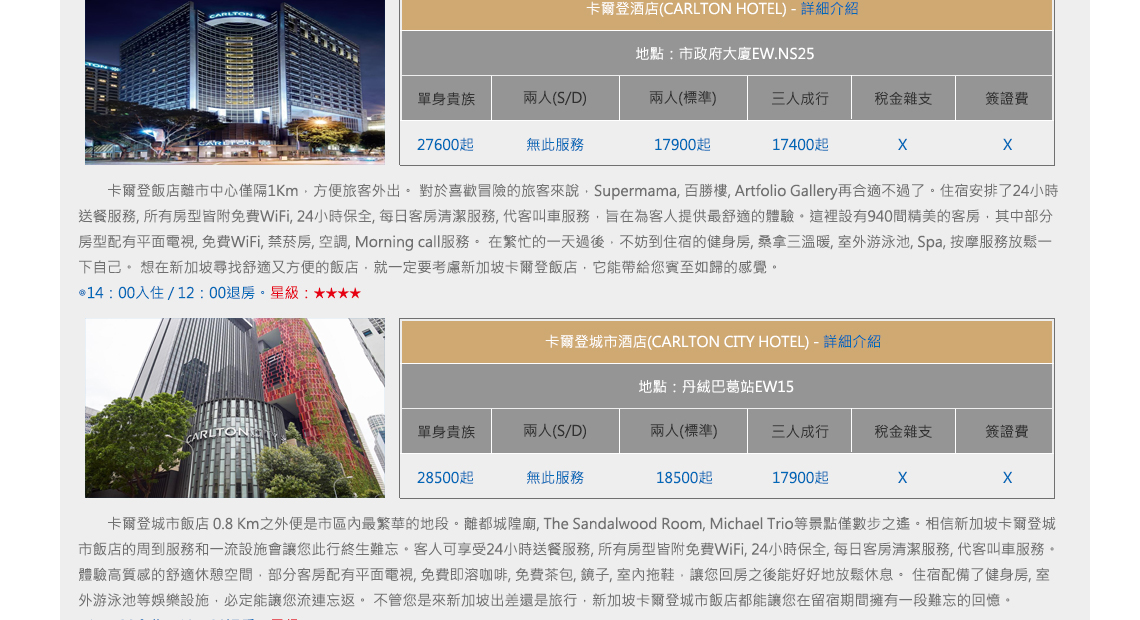The image size is (1140, 620).
Task: Click 卡爾登城市酒店(CARLTON CITY HOTEL) title
Action: pyautogui.click(x=677, y=342)
